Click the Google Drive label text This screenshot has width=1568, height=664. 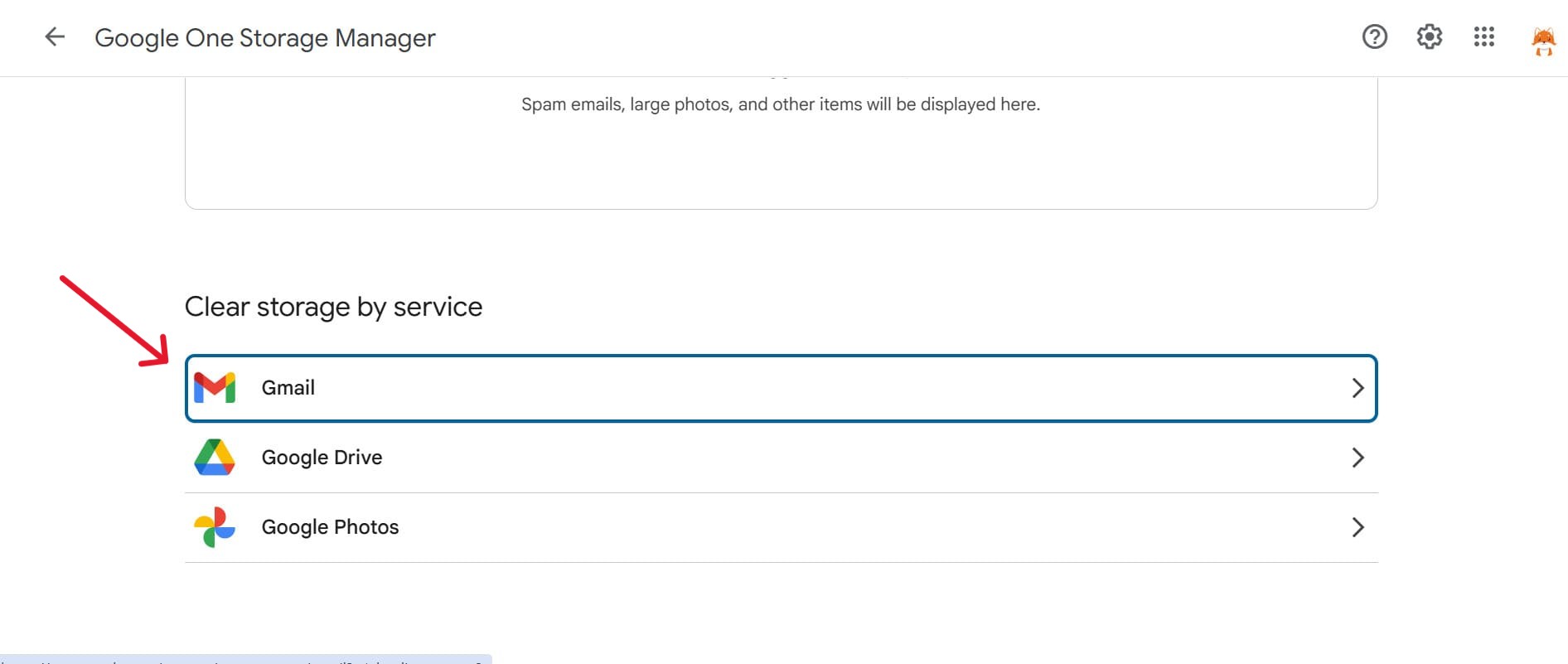click(322, 457)
